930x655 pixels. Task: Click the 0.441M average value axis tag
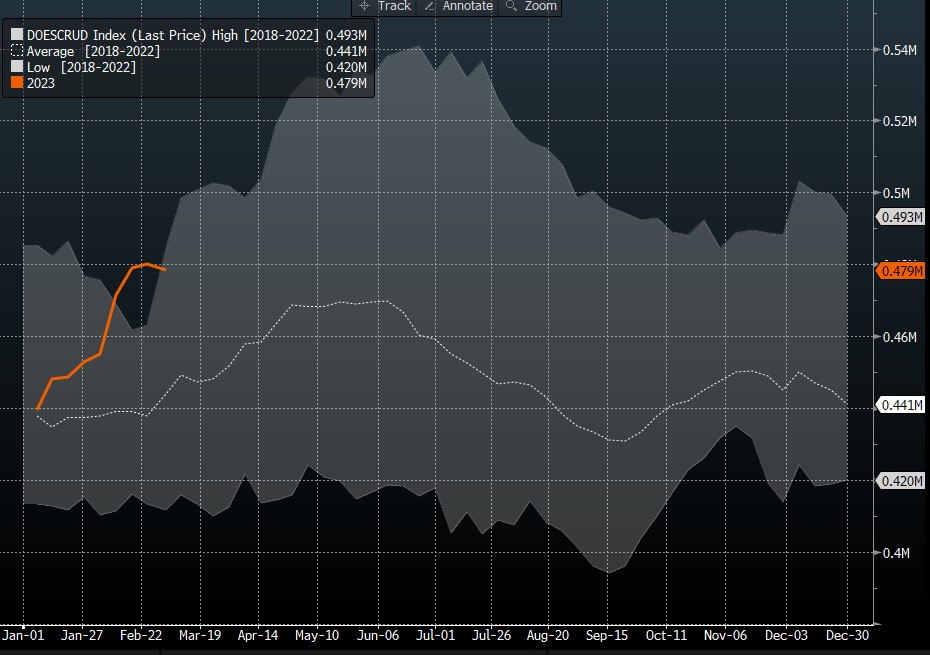pyautogui.click(x=902, y=405)
